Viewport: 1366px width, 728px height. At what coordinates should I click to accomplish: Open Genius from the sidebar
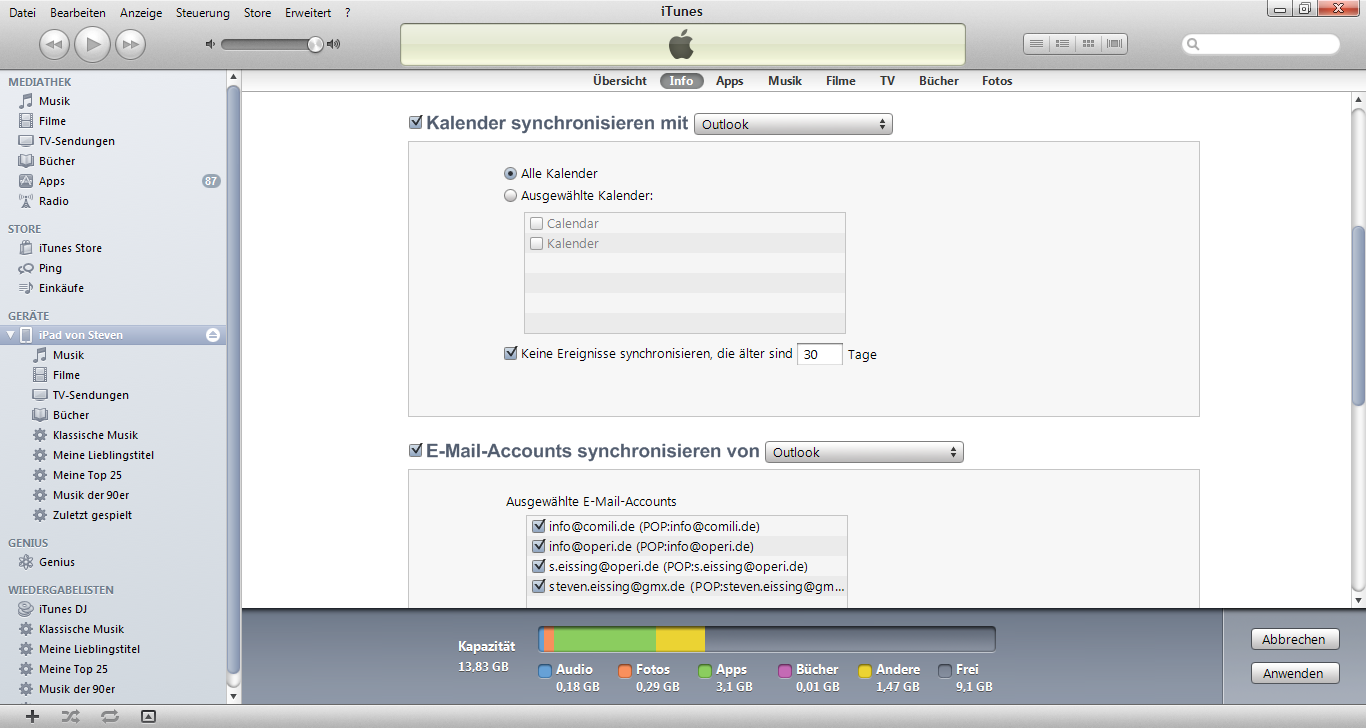pos(57,562)
